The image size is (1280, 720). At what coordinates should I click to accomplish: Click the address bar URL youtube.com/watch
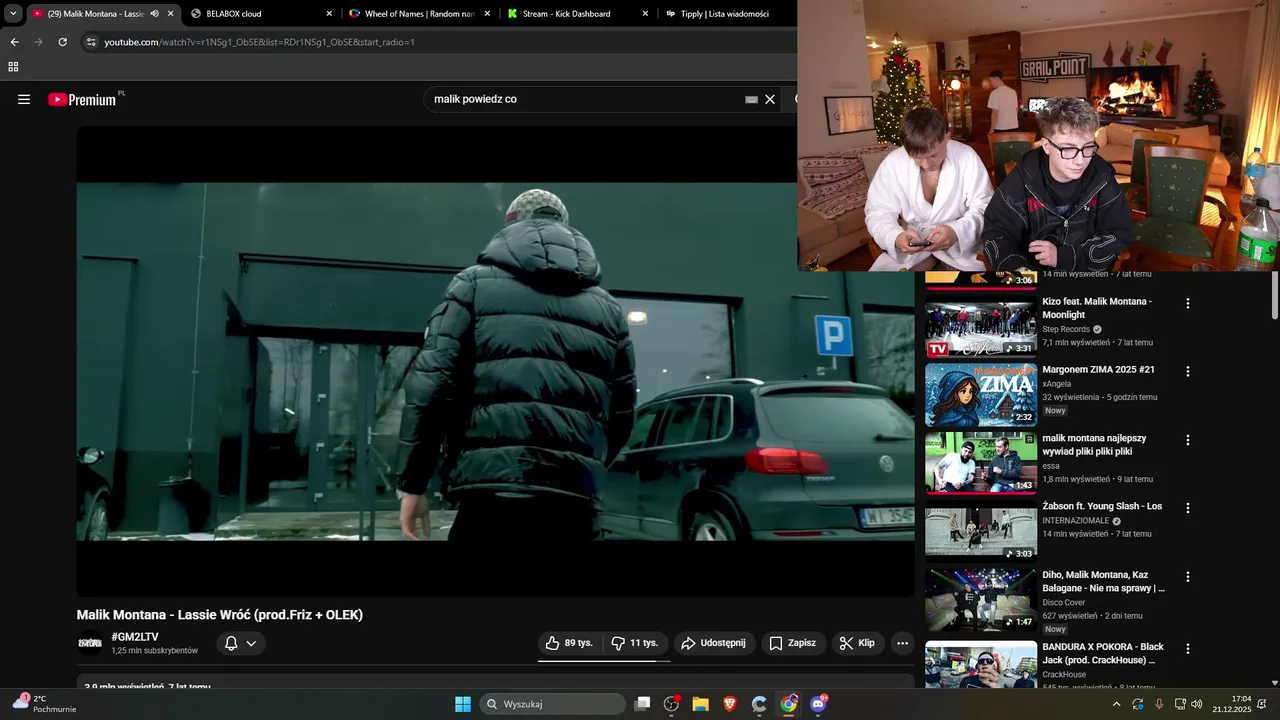[x=259, y=42]
